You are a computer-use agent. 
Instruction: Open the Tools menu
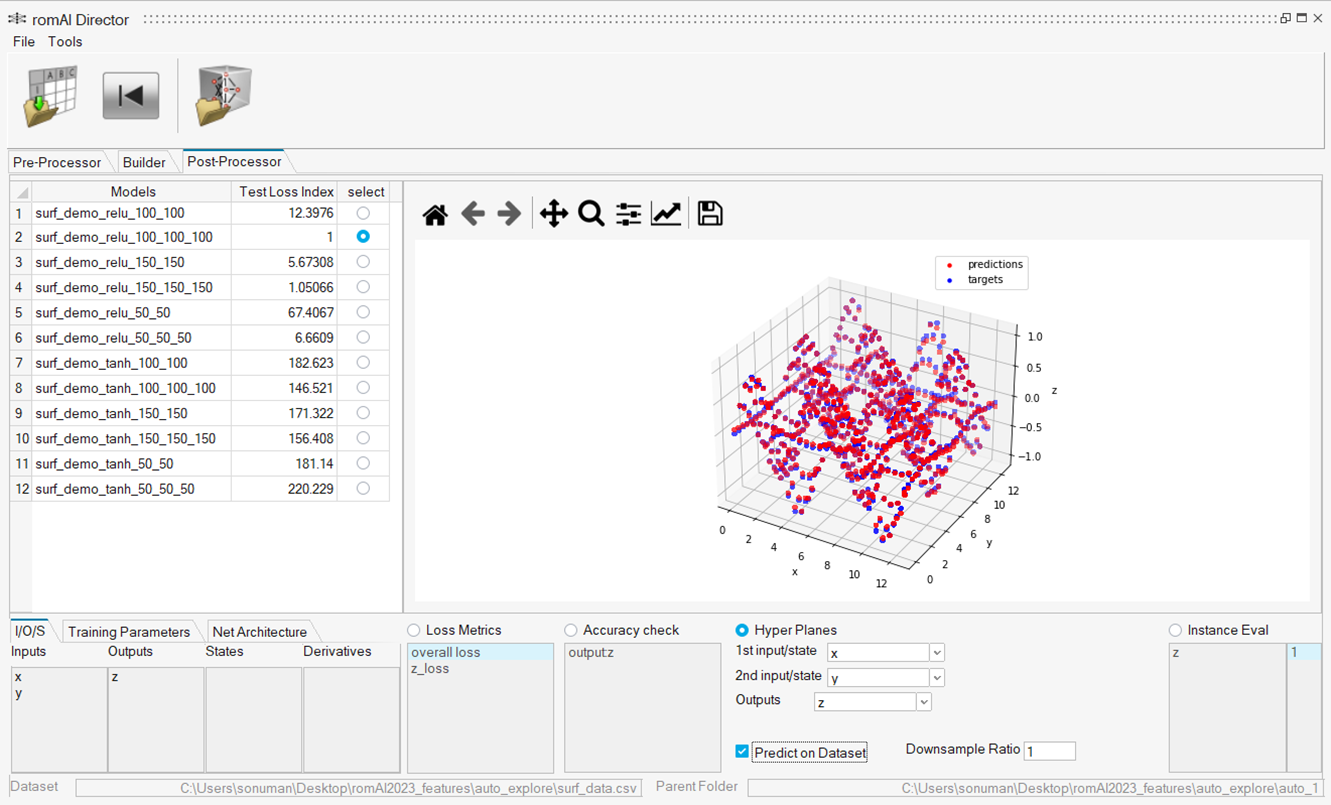pos(65,42)
